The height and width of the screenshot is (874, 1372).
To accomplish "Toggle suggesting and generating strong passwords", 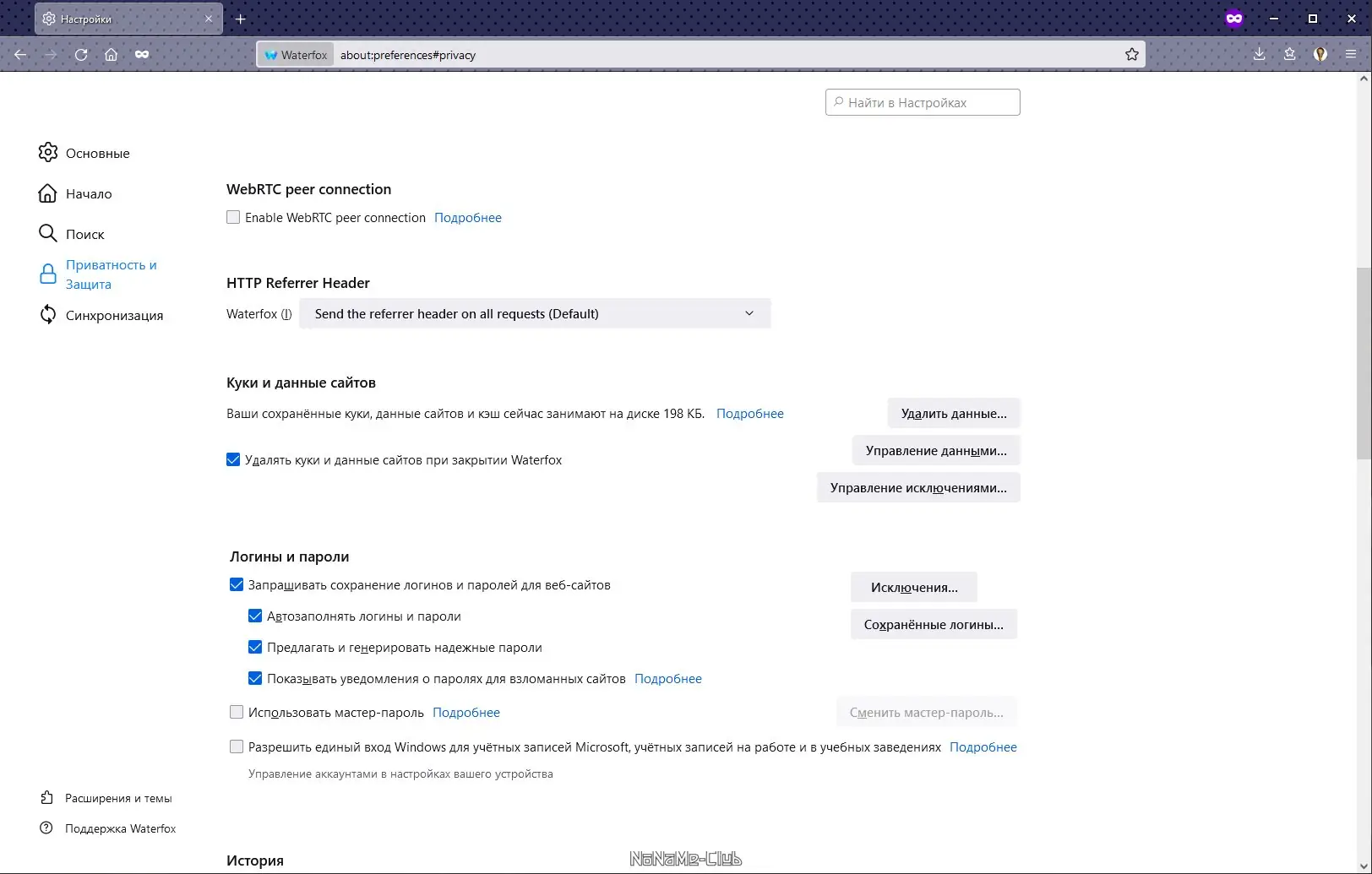I will pos(255,648).
